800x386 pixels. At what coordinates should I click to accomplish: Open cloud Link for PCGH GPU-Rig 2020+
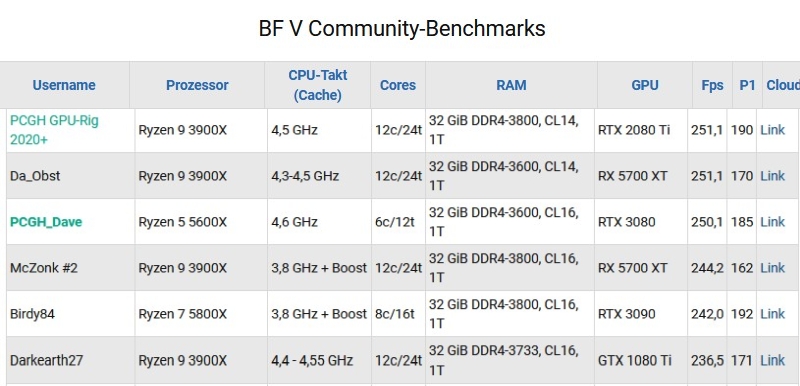(772, 130)
